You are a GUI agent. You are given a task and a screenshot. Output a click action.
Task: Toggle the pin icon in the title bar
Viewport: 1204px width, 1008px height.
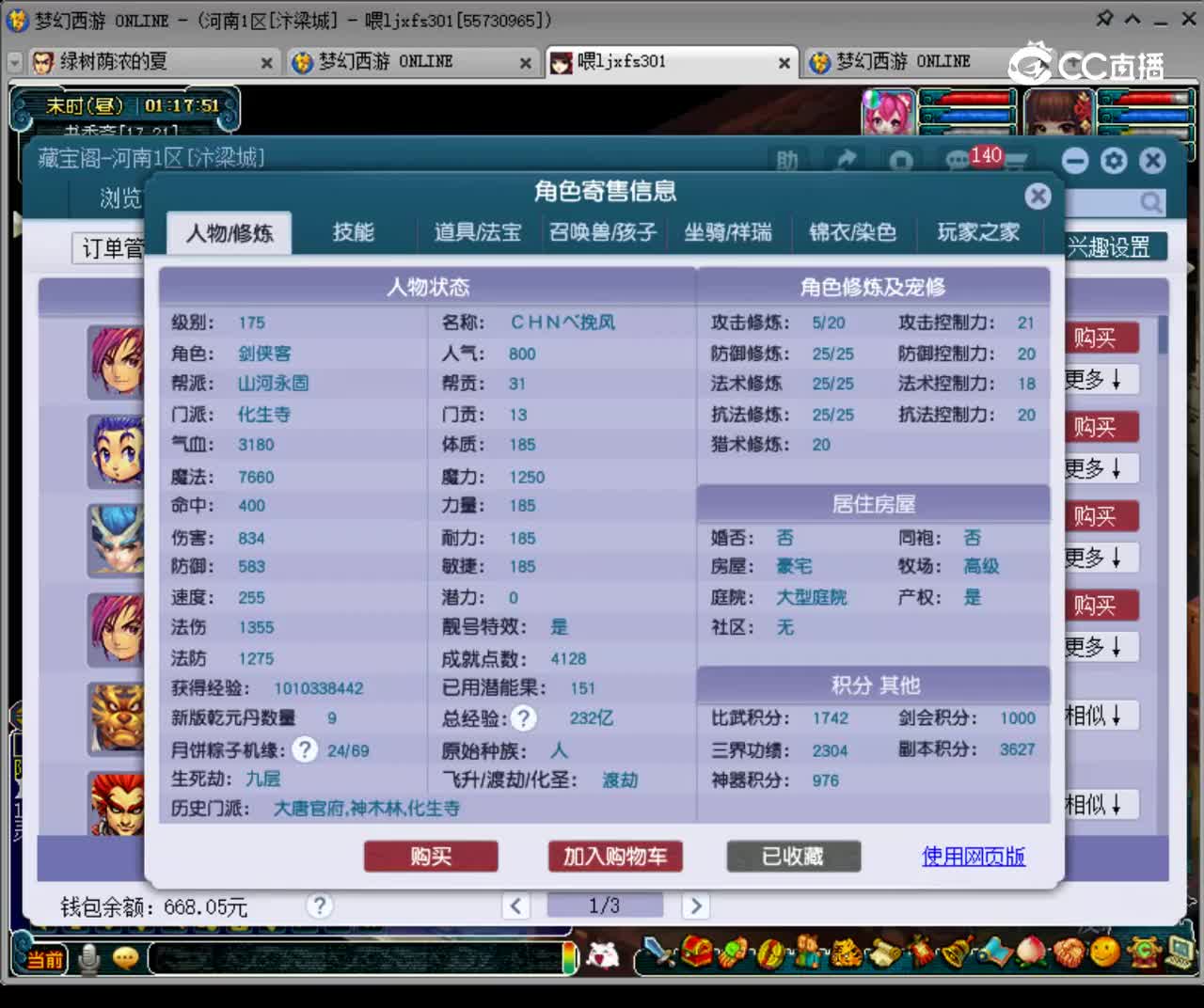pos(1106,19)
